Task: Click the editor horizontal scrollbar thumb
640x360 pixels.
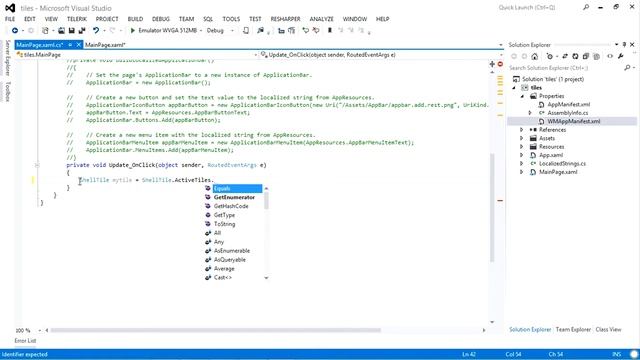Action: (216, 330)
